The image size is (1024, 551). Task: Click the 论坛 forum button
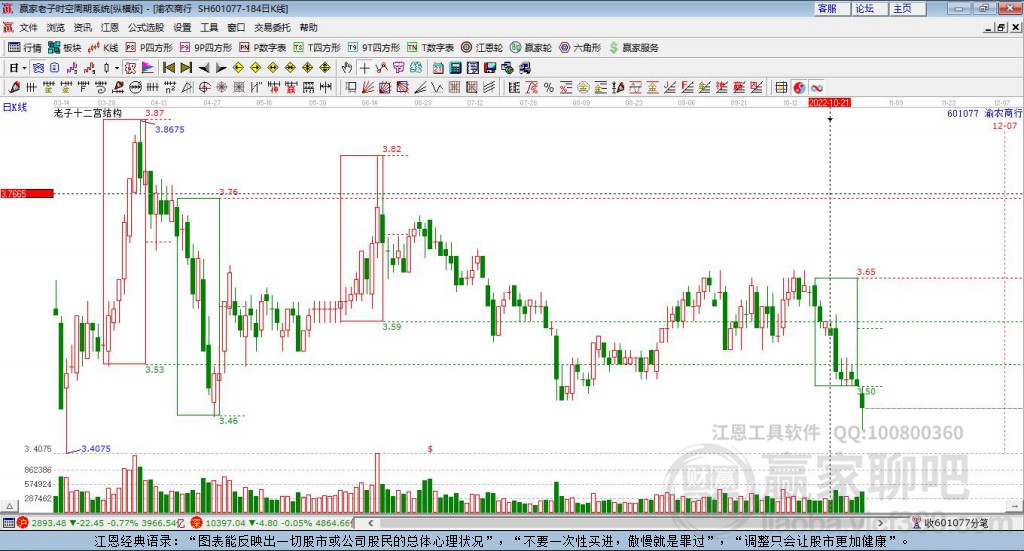pos(864,8)
